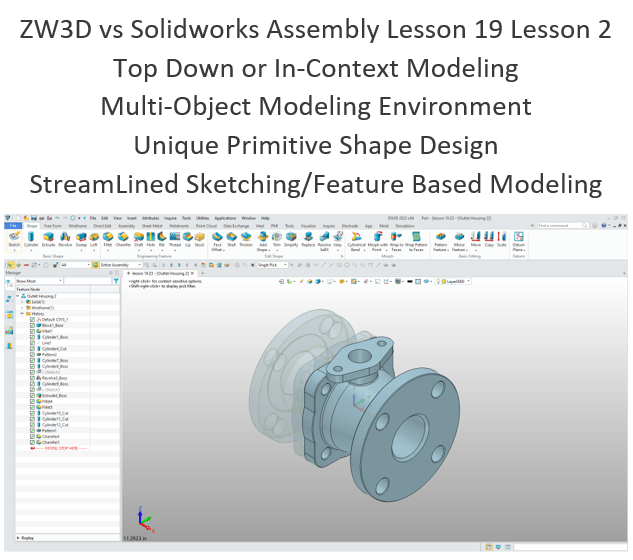Click the MODEL STOP HERE marker
The image size is (633, 560).
pyautogui.click(x=60, y=448)
